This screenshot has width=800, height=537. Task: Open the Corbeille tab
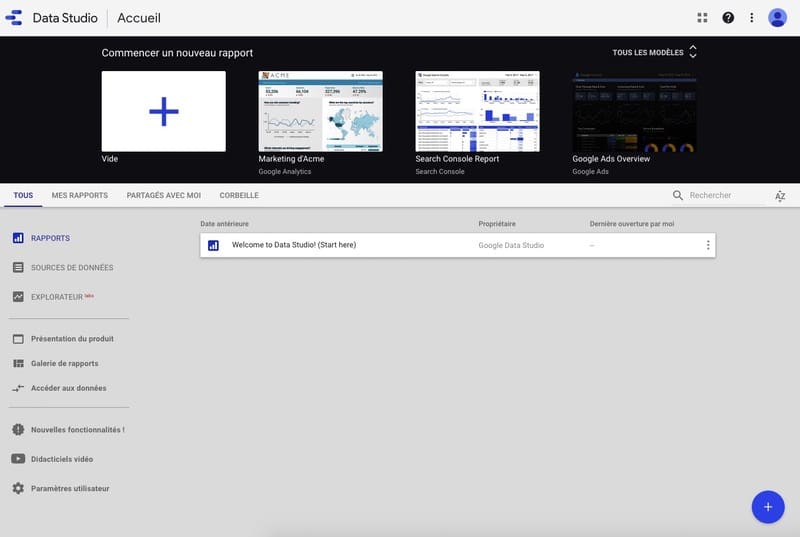click(x=239, y=196)
